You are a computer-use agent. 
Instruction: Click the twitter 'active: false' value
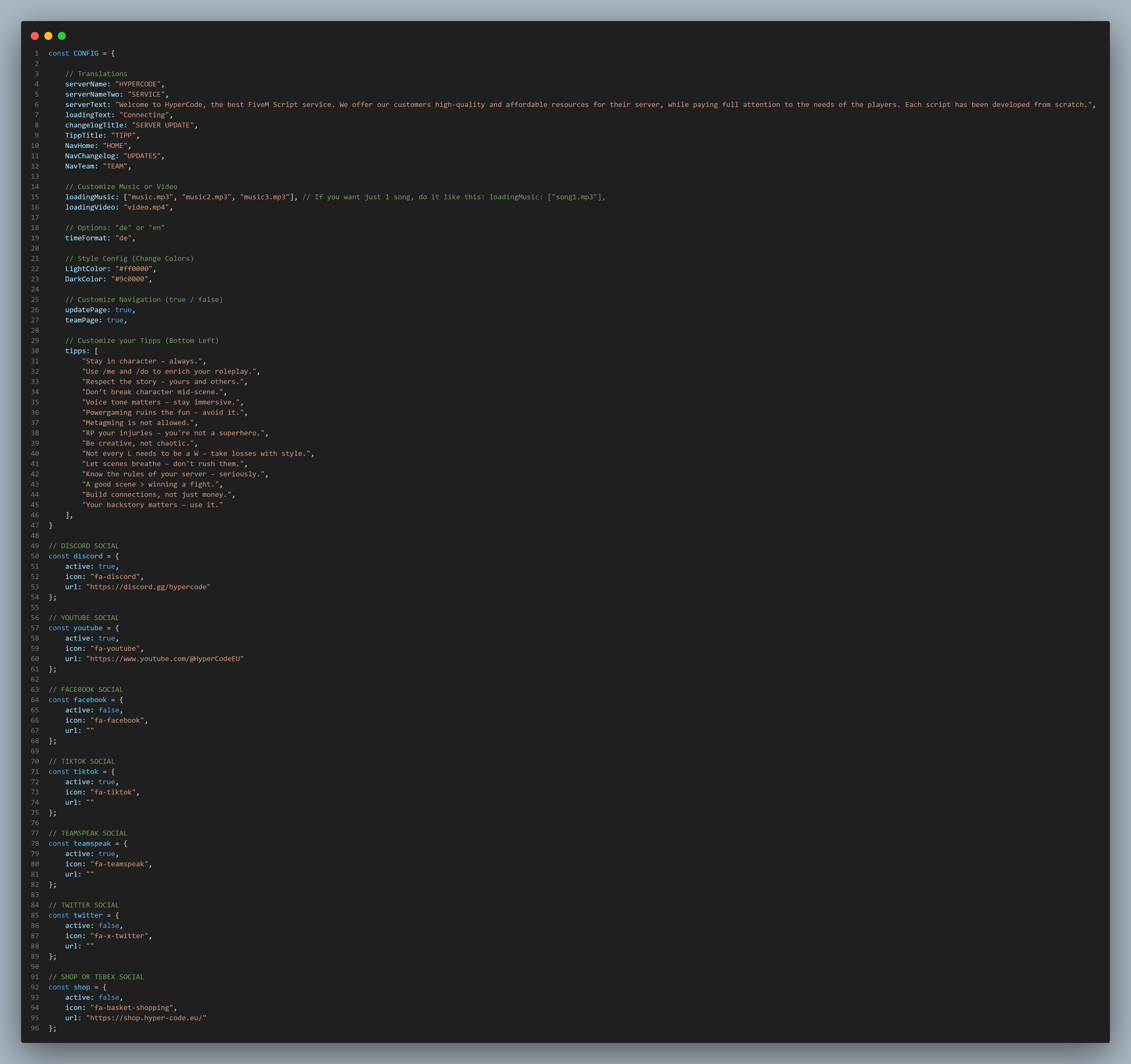coord(109,926)
